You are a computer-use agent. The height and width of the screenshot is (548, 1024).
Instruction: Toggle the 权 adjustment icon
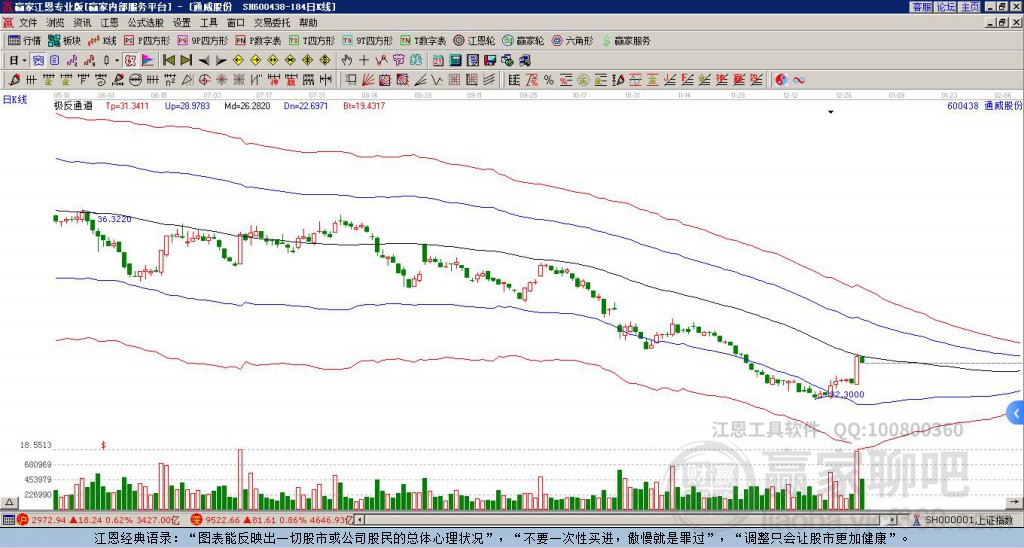[x=130, y=61]
